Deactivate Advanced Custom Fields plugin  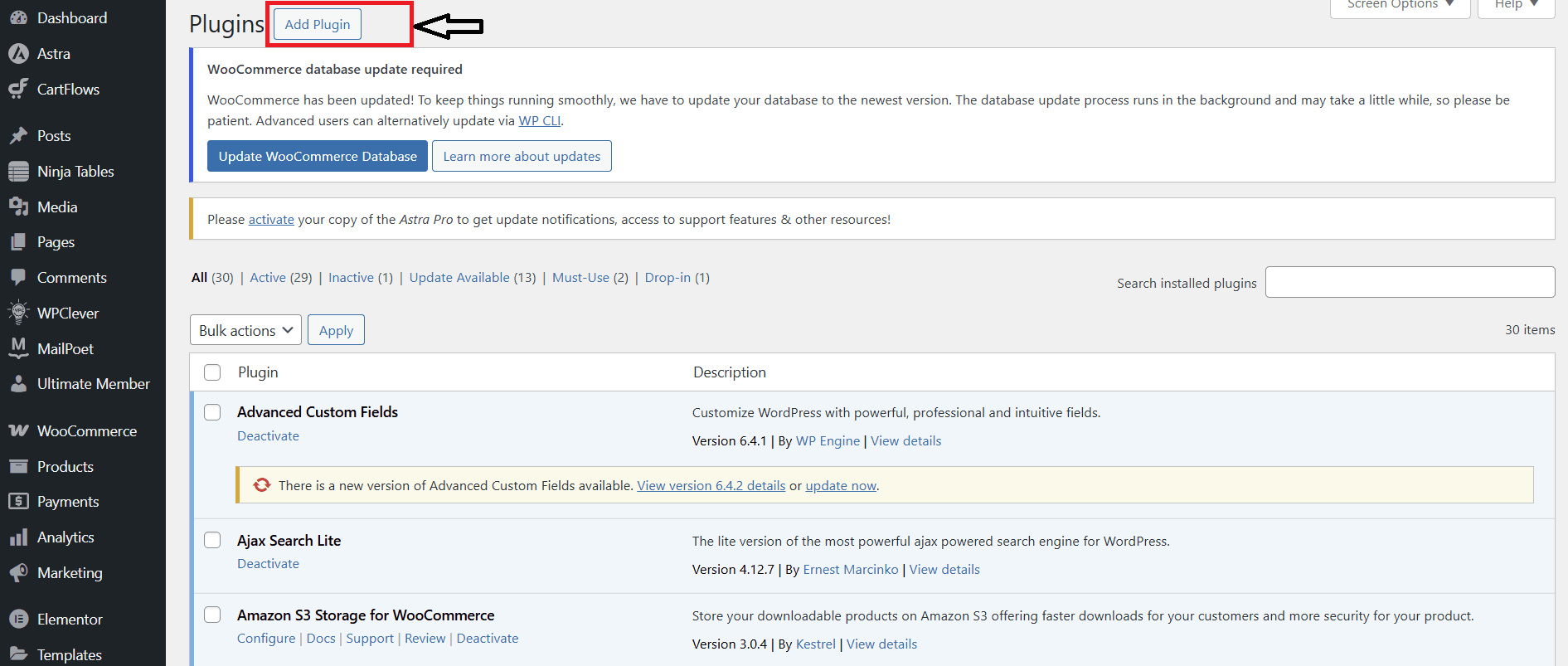point(268,435)
